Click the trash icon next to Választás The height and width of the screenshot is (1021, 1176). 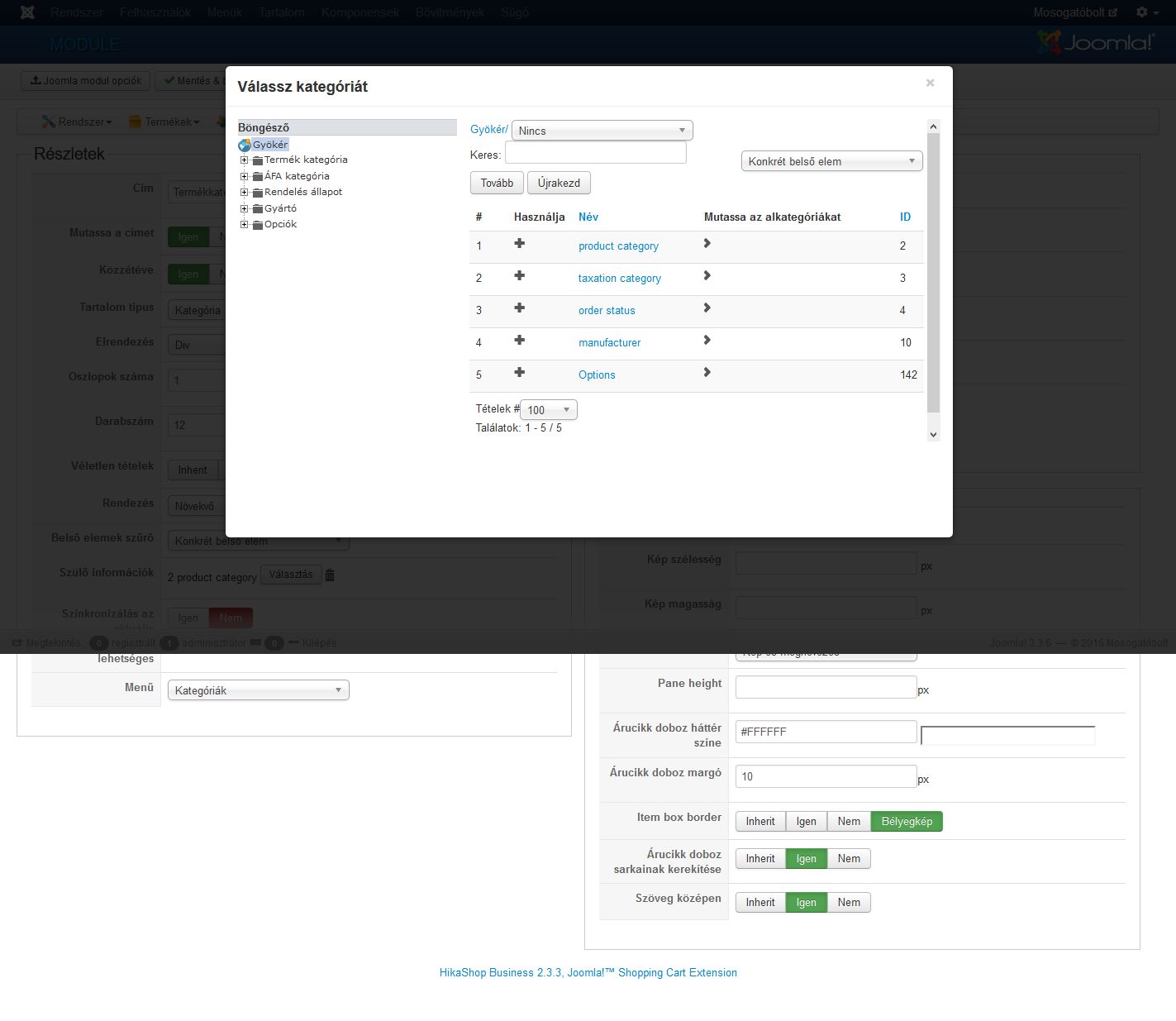(330, 575)
